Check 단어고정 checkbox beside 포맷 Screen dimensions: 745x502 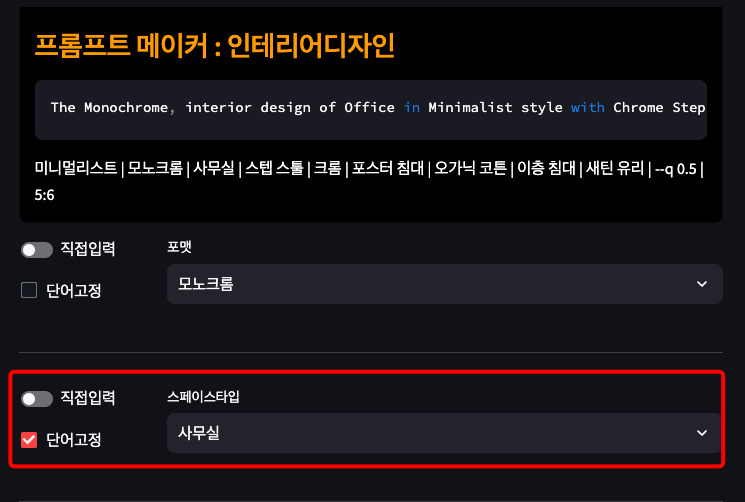click(29, 290)
